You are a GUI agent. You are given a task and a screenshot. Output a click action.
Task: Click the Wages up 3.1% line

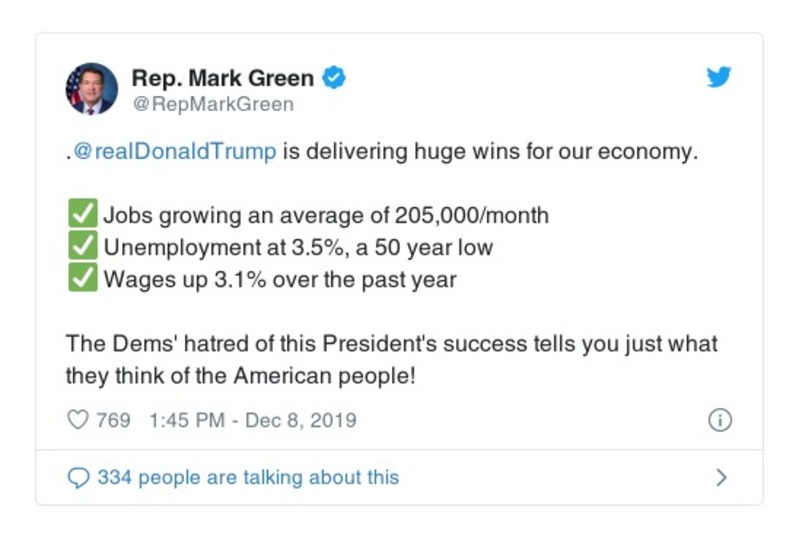pyautogui.click(x=280, y=278)
